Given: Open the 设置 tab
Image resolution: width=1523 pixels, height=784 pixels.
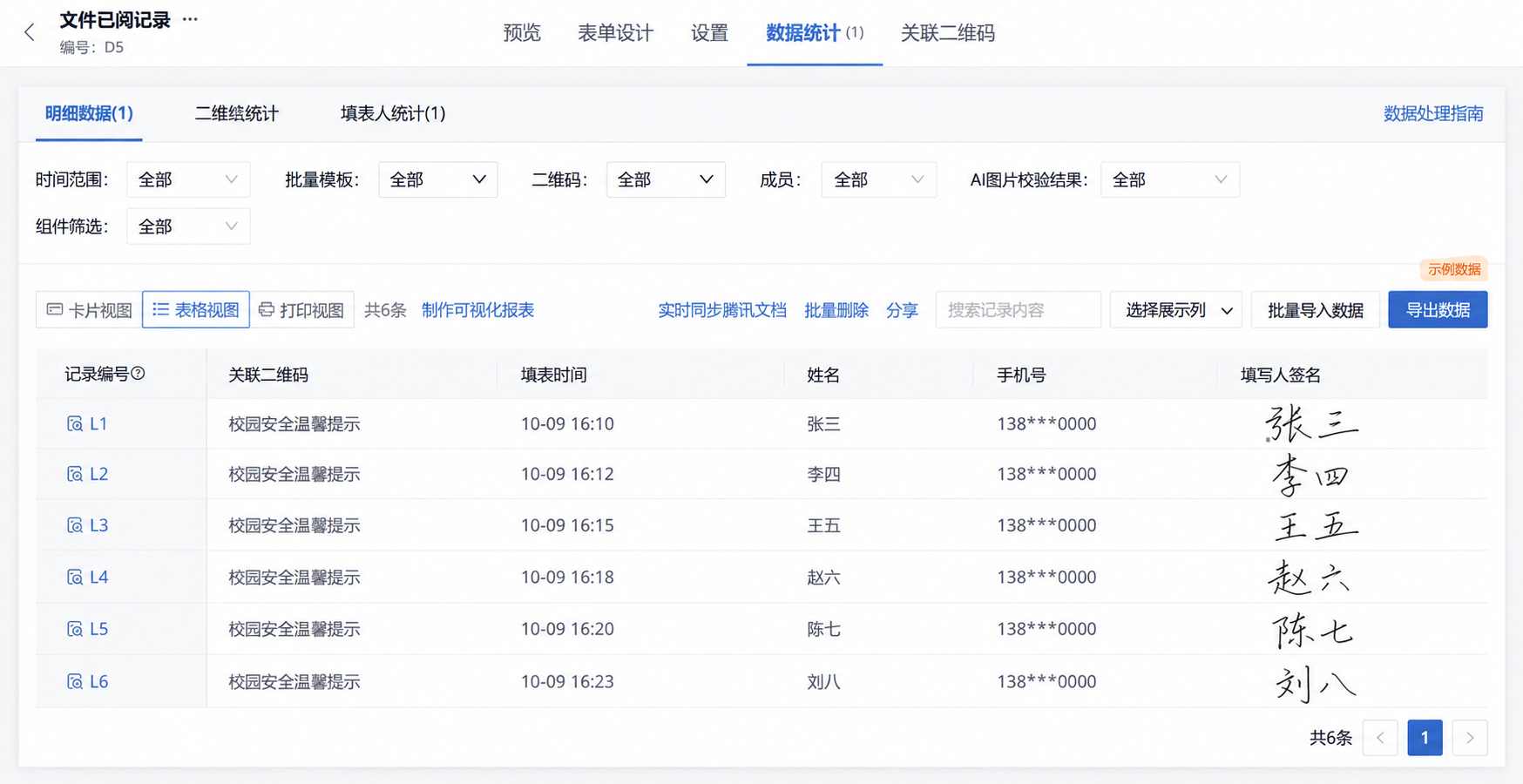Looking at the screenshot, I should 709,33.
